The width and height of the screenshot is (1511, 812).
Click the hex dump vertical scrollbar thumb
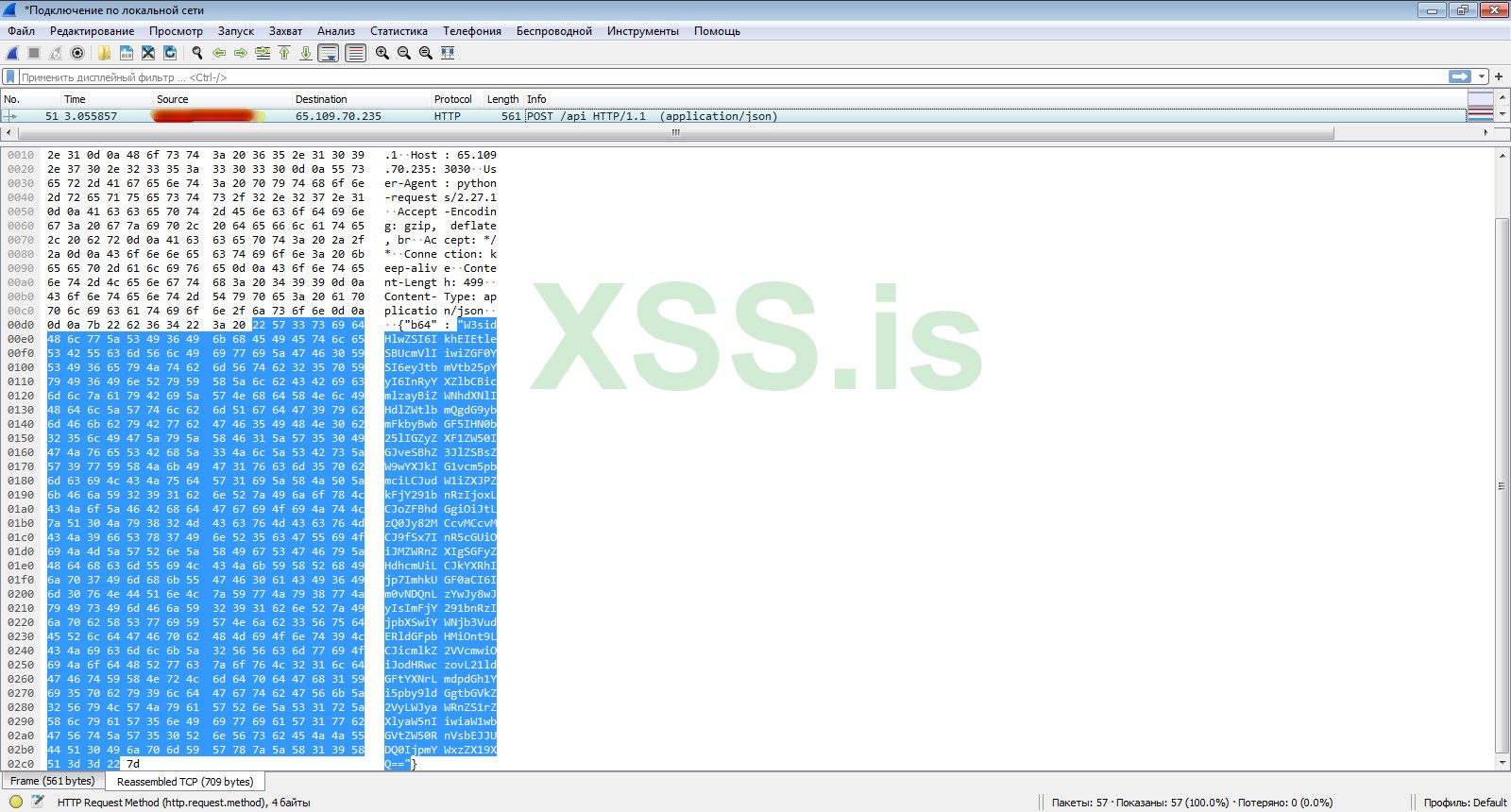pos(1502,484)
